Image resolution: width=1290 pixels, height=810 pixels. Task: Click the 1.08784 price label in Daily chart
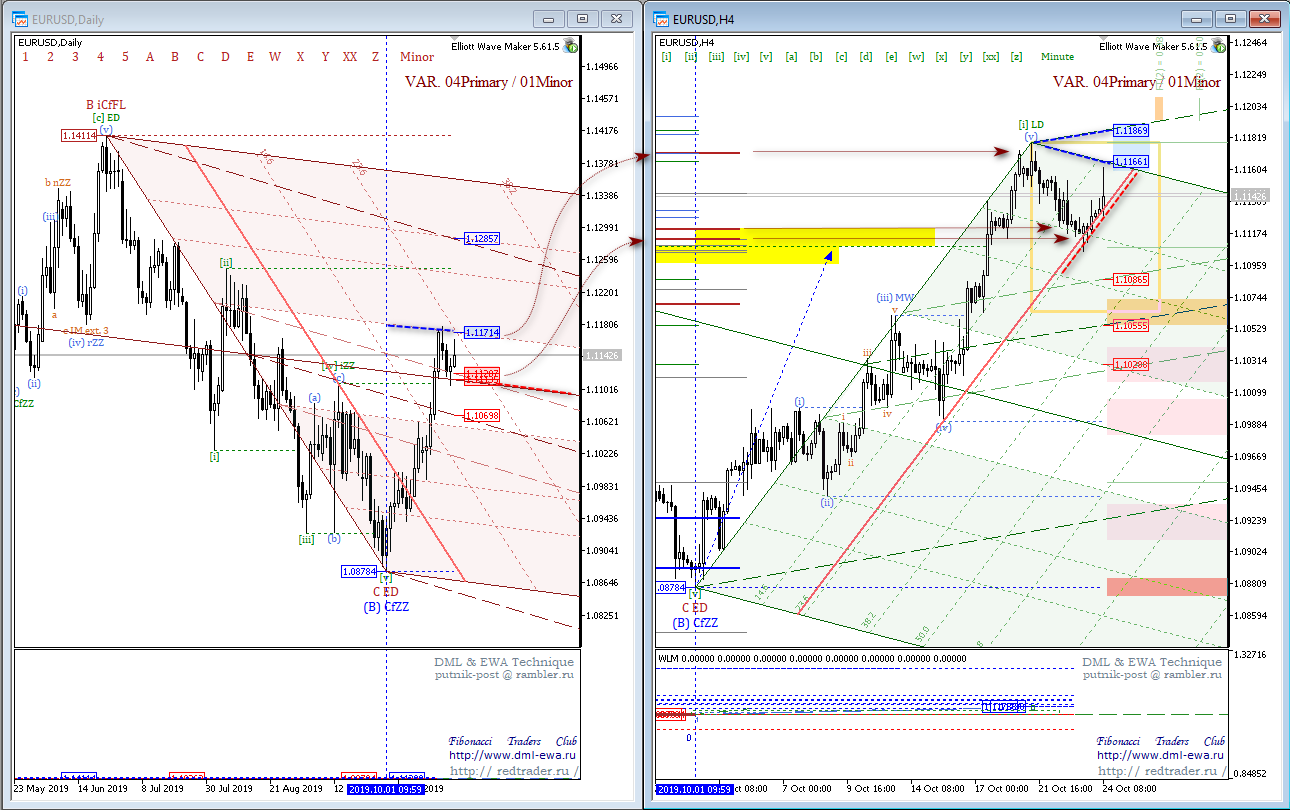pos(359,572)
